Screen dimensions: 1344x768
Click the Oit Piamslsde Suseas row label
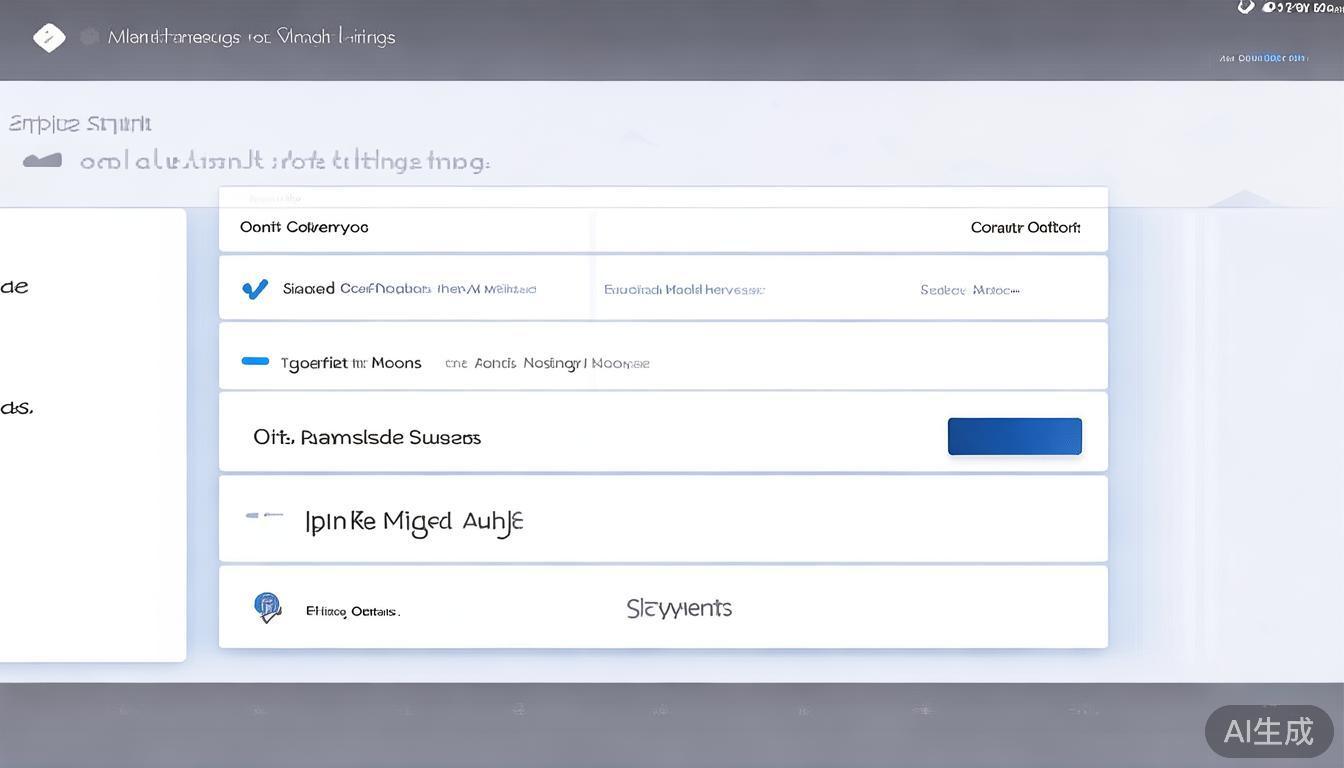[367, 437]
